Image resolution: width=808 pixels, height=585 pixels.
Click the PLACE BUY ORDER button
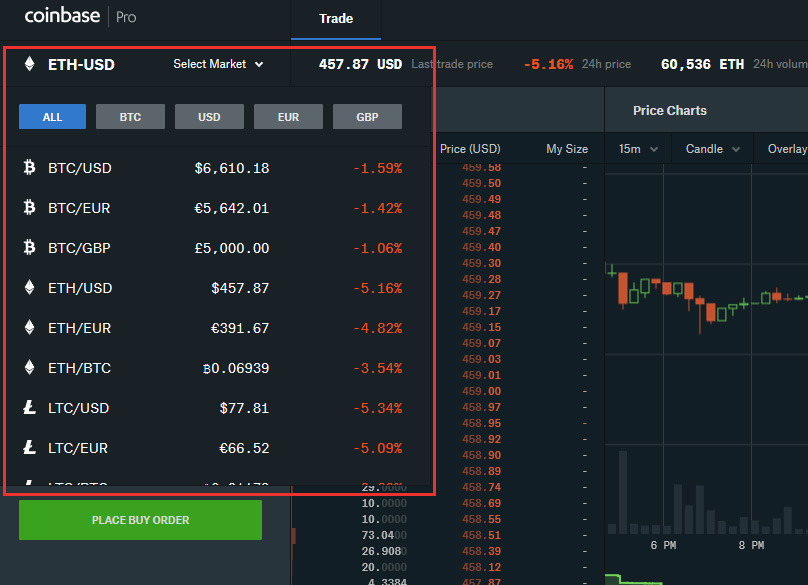click(140, 520)
